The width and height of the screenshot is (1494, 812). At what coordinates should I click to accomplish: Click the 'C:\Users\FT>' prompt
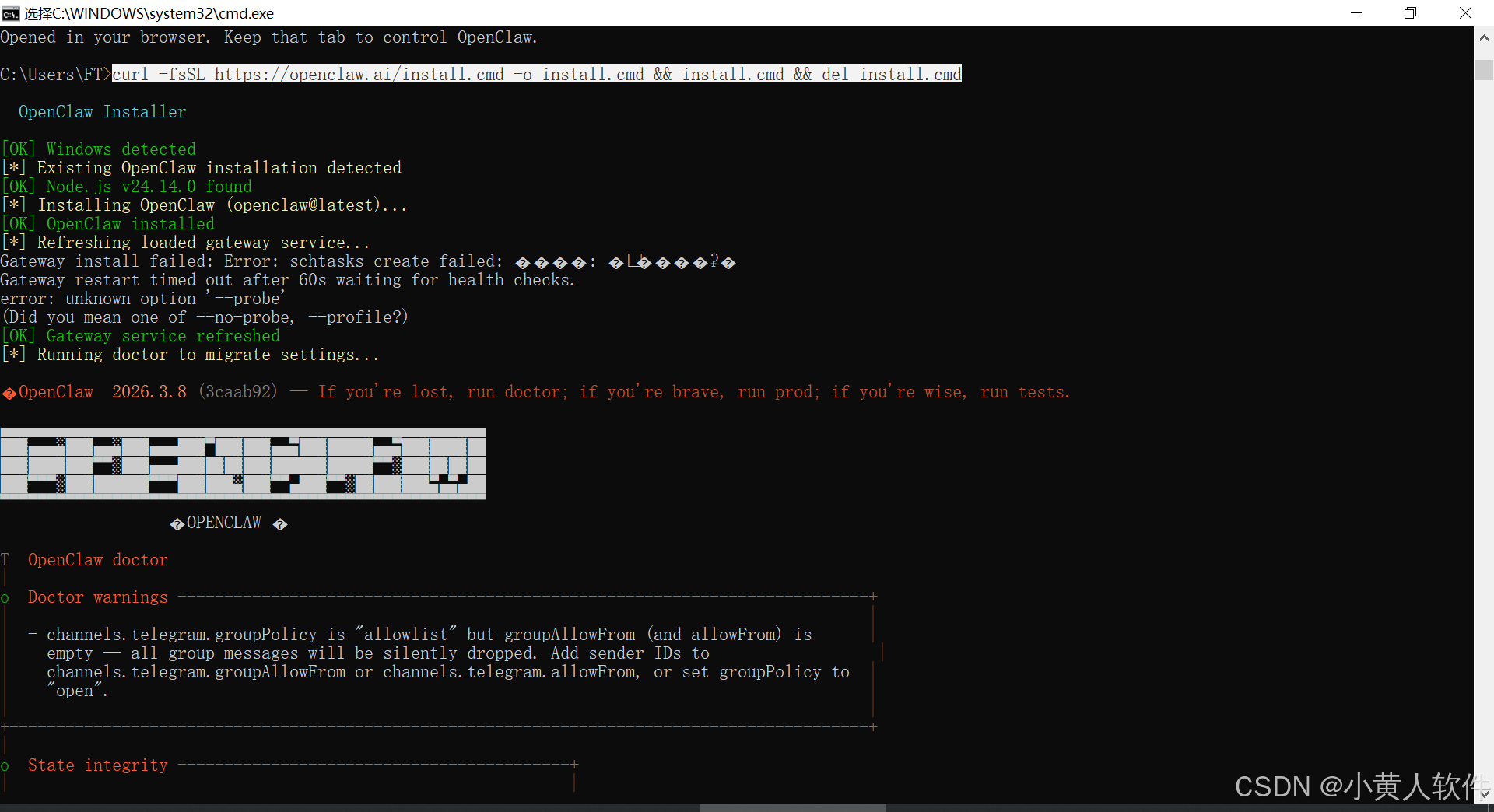56,75
